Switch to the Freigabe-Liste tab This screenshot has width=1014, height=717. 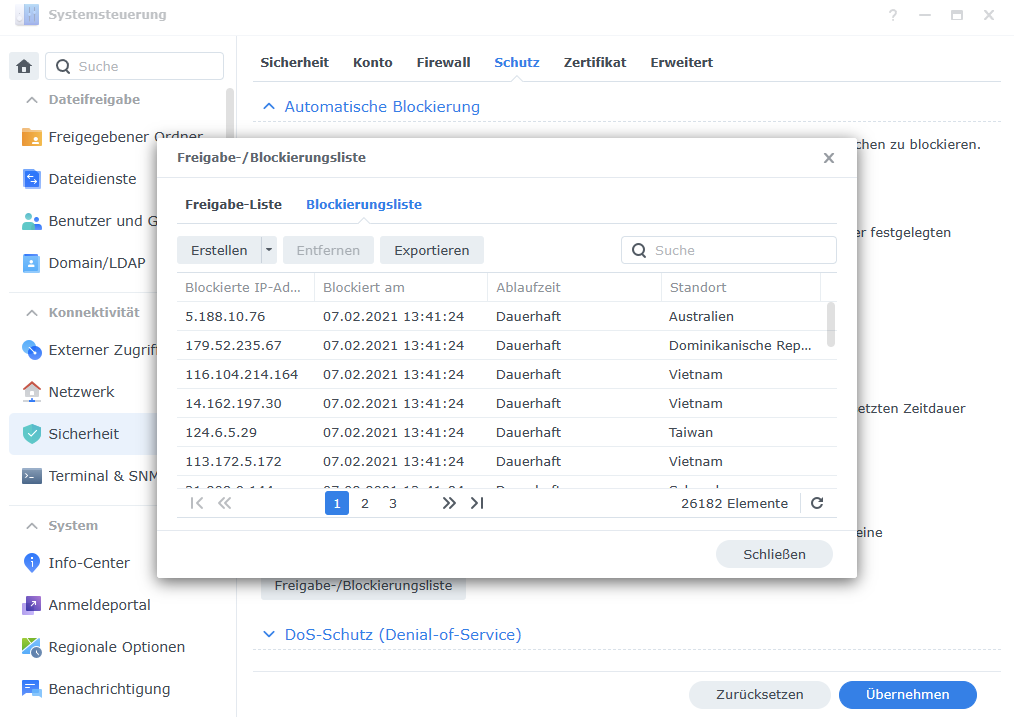coord(233,204)
